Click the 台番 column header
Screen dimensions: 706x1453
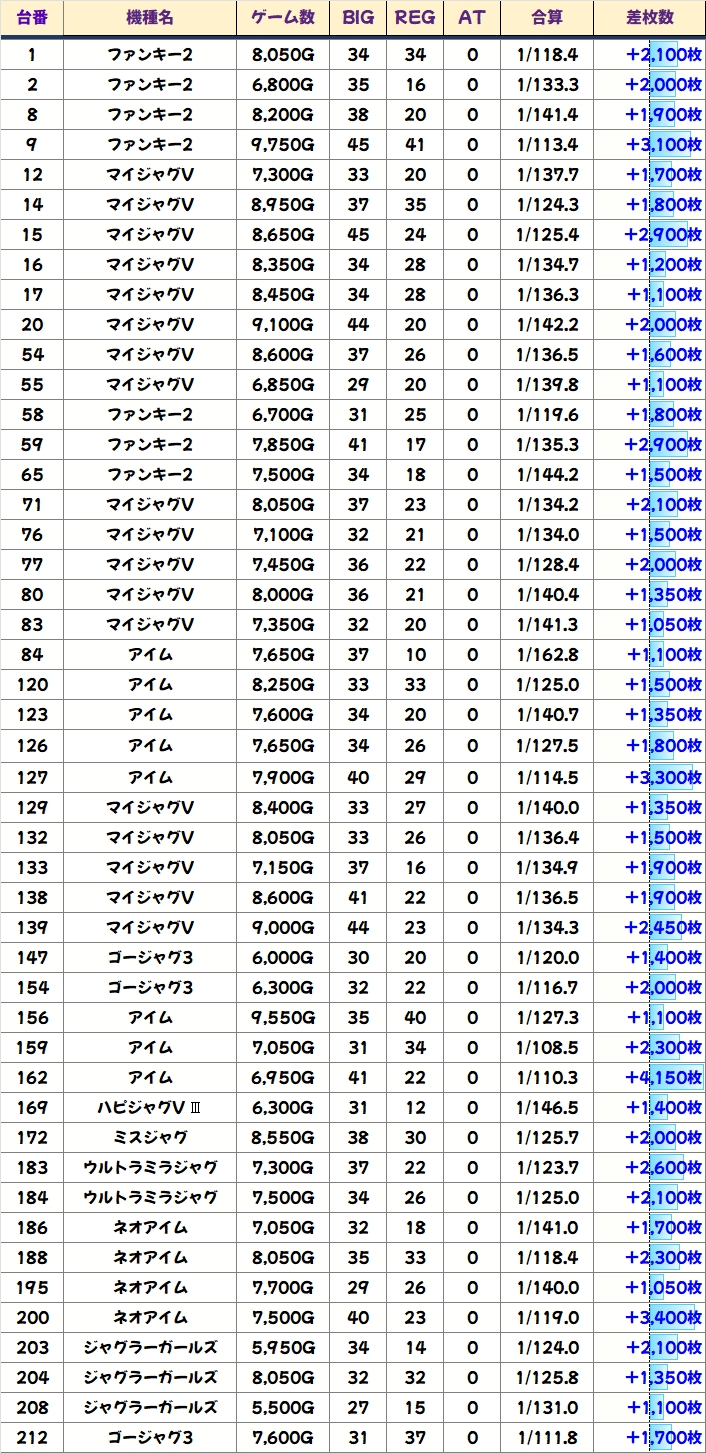[x=32, y=18]
